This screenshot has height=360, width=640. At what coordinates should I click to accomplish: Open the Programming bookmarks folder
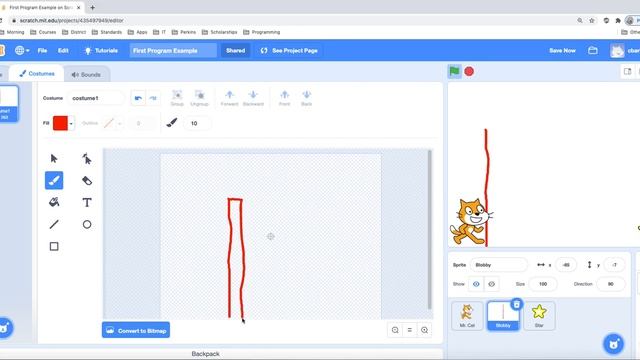tap(262, 32)
